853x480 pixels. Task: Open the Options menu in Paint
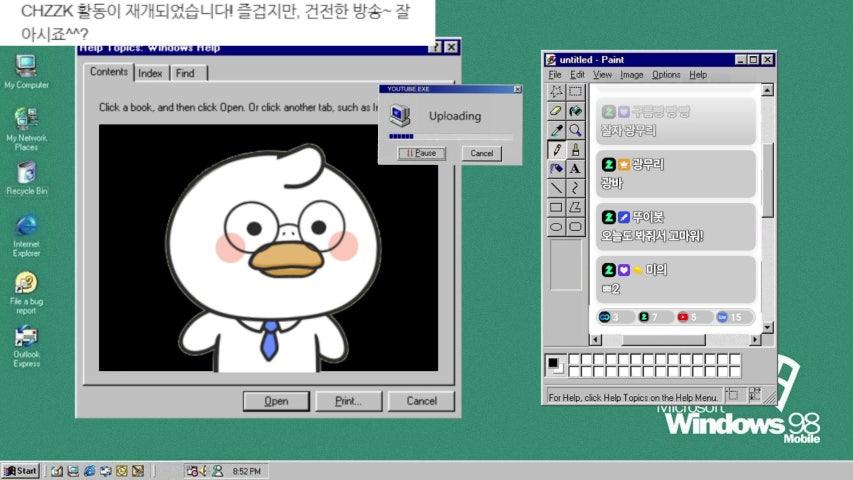(x=666, y=75)
